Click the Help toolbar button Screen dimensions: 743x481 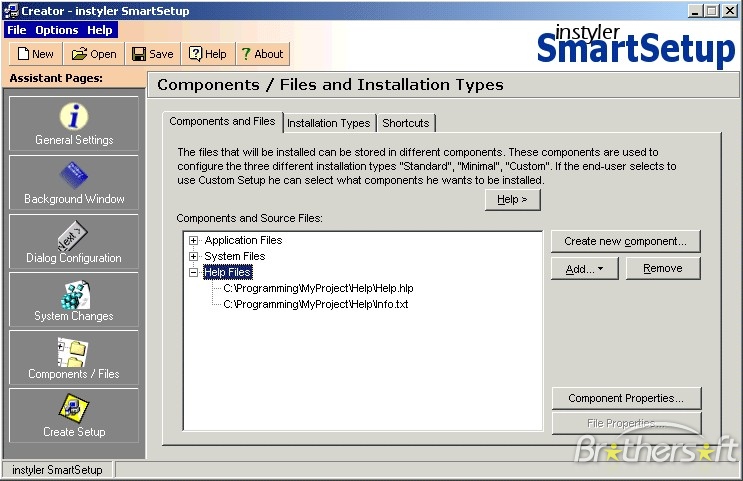tap(208, 54)
